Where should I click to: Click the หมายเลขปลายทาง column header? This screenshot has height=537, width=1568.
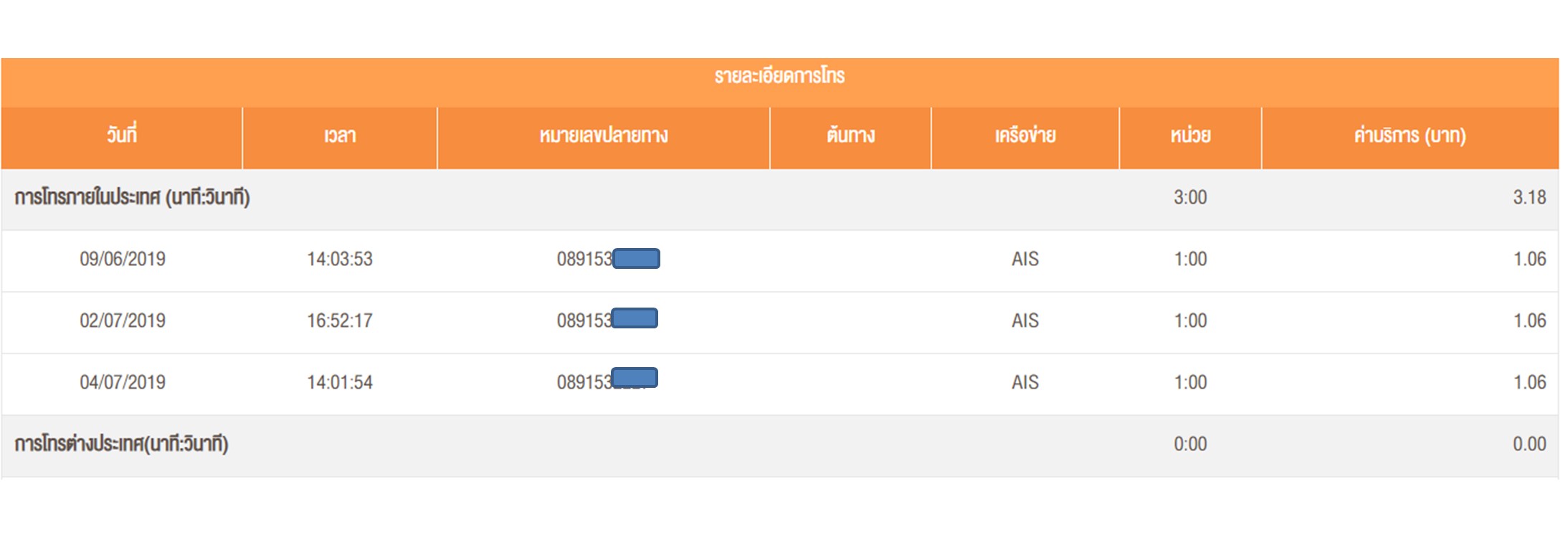point(603,136)
